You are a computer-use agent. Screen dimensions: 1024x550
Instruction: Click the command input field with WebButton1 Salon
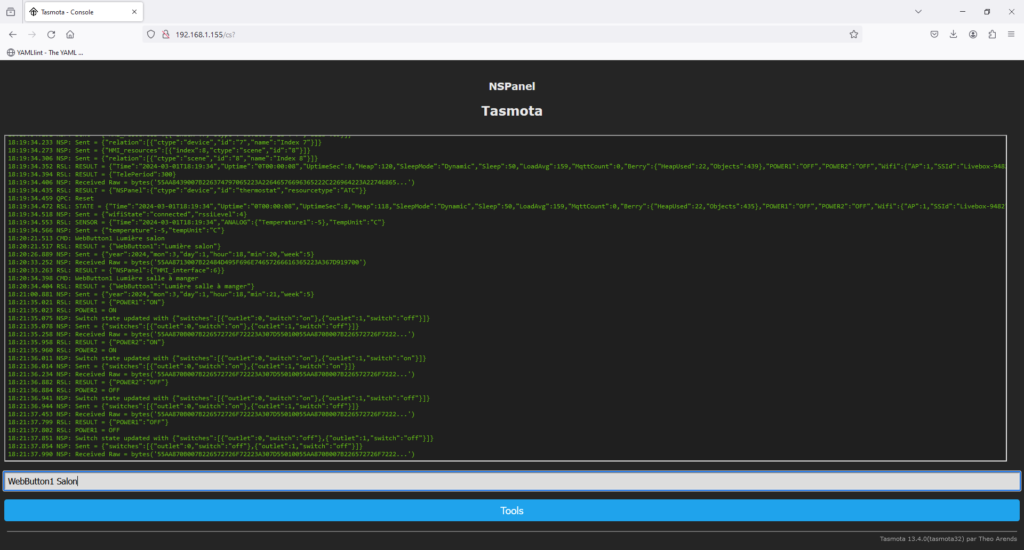tap(512, 481)
